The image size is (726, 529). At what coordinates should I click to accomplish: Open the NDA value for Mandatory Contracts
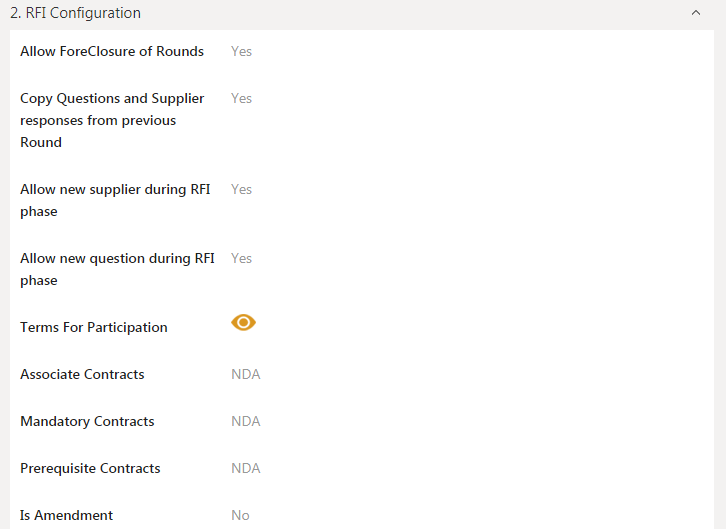245,421
